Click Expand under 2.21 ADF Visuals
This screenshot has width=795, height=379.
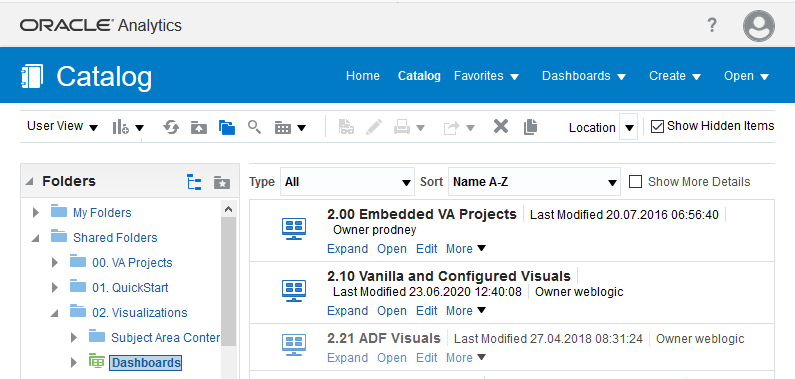(x=347, y=358)
